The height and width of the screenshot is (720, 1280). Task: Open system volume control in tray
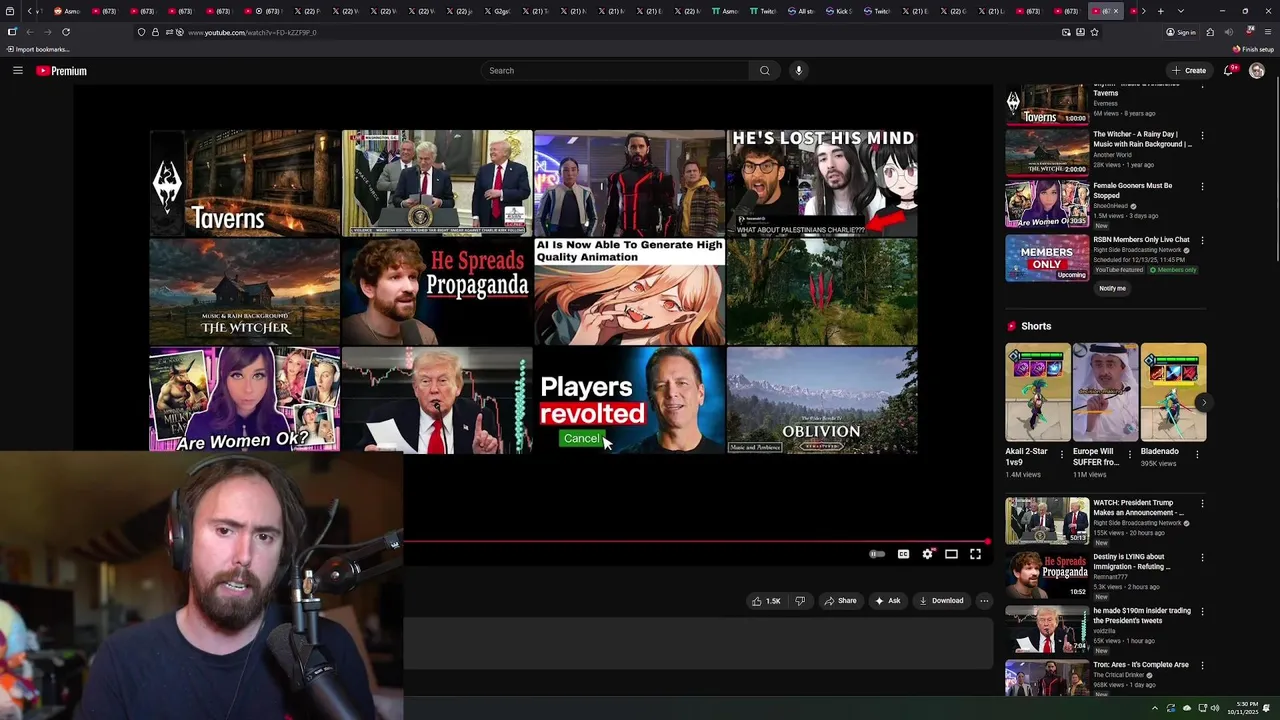(1215, 708)
